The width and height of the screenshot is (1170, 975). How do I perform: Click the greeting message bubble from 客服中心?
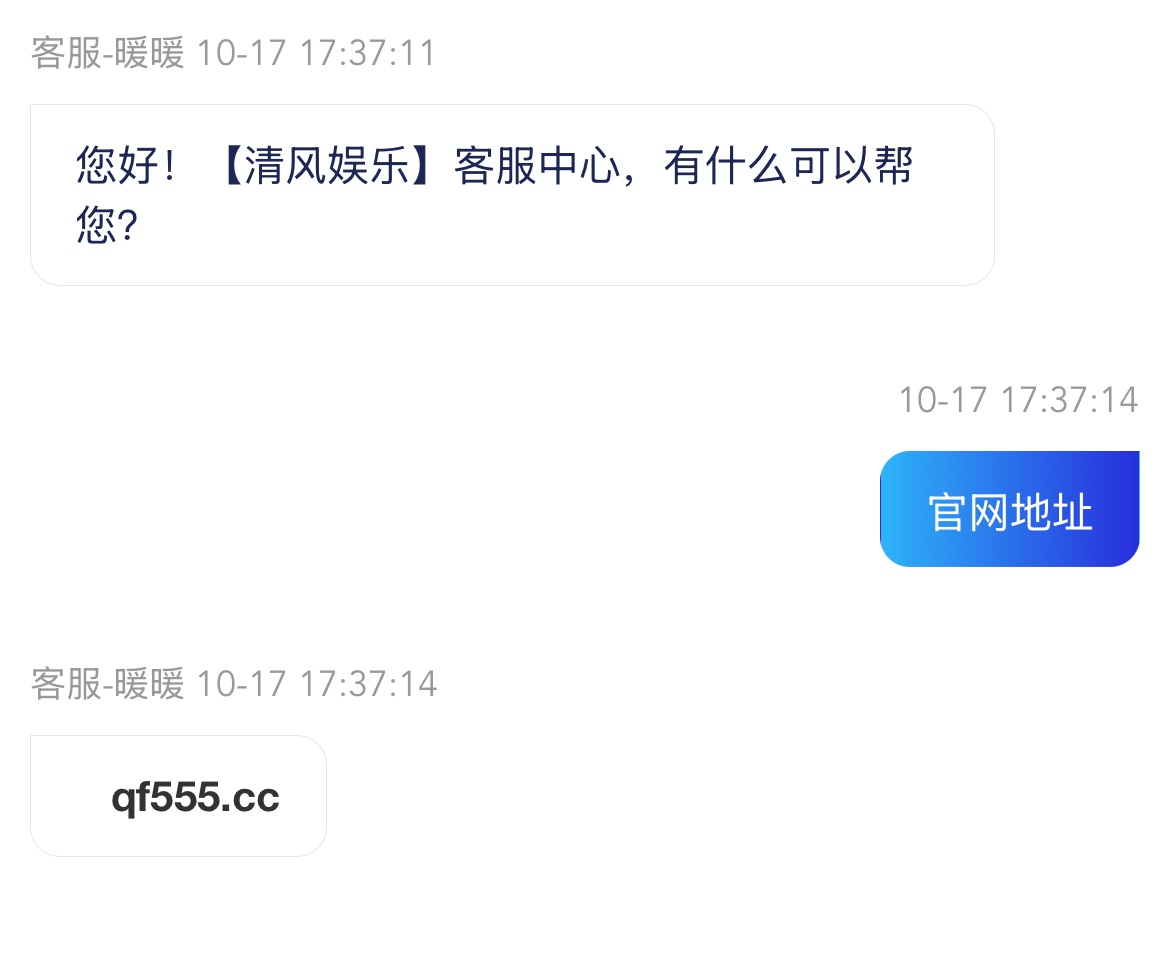pos(512,195)
